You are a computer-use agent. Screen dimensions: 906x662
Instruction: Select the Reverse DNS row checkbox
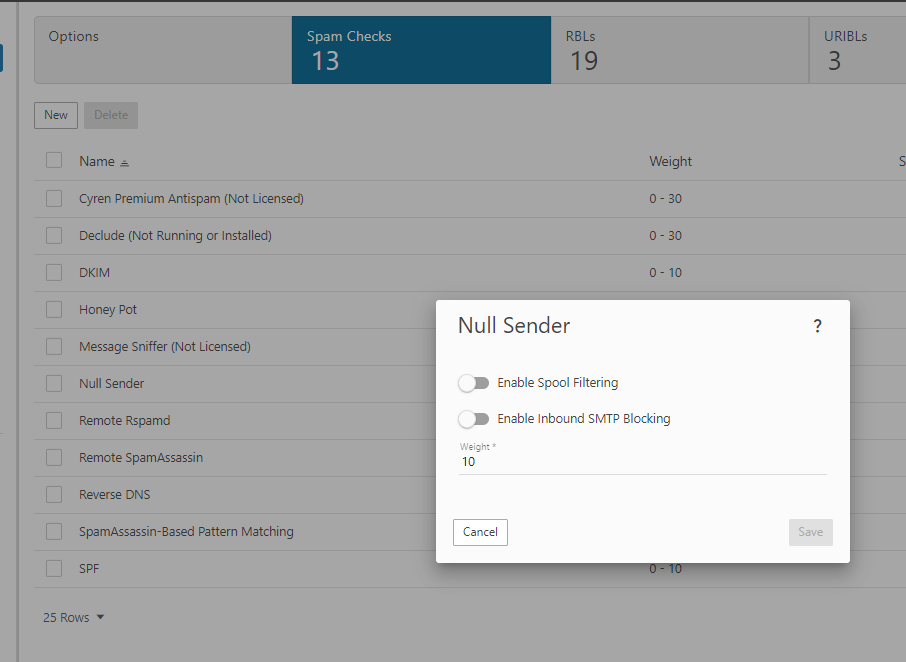pos(54,494)
